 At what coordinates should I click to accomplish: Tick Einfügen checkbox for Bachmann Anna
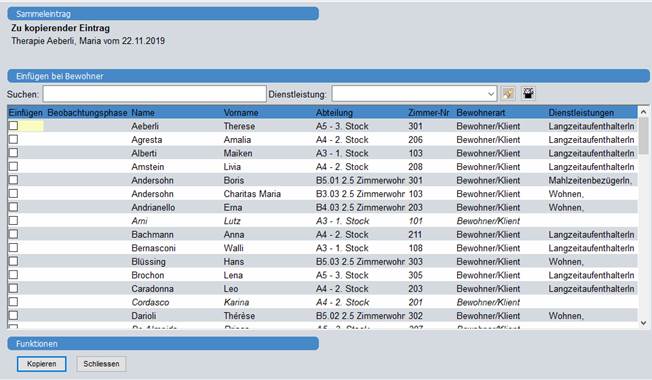14,234
